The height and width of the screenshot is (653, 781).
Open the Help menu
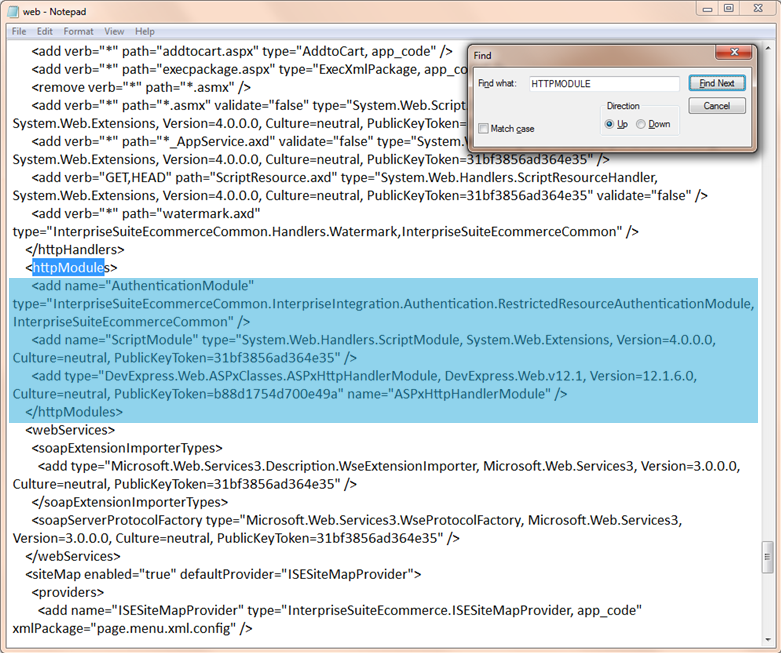145,32
